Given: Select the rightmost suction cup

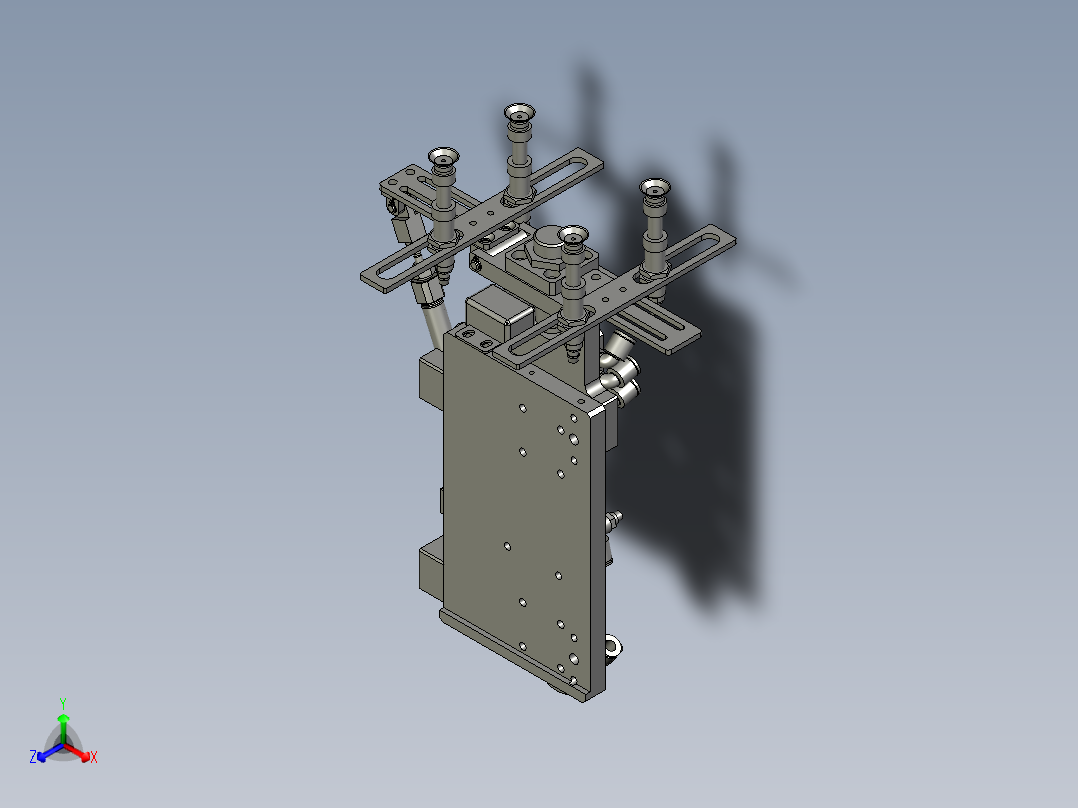Looking at the screenshot, I should [x=654, y=188].
